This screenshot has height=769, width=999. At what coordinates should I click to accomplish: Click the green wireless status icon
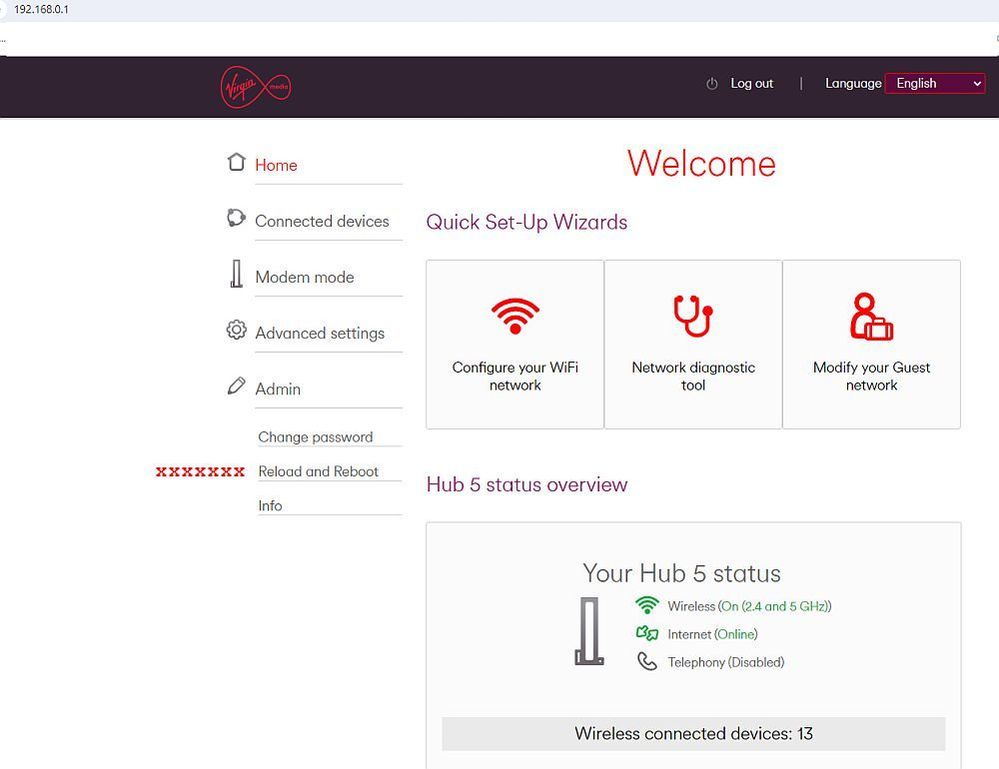647,605
